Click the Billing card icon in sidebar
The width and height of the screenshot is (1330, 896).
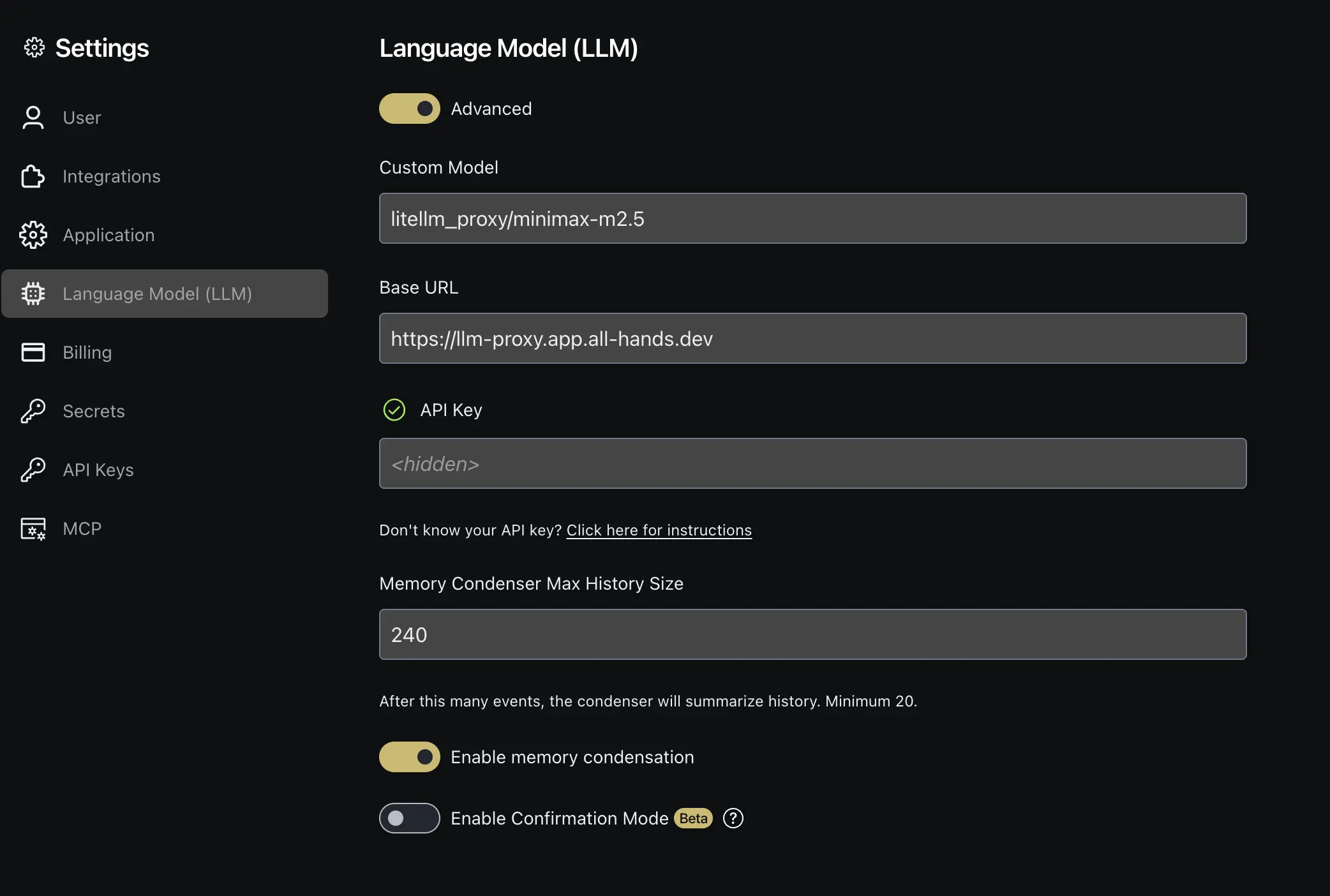[33, 352]
